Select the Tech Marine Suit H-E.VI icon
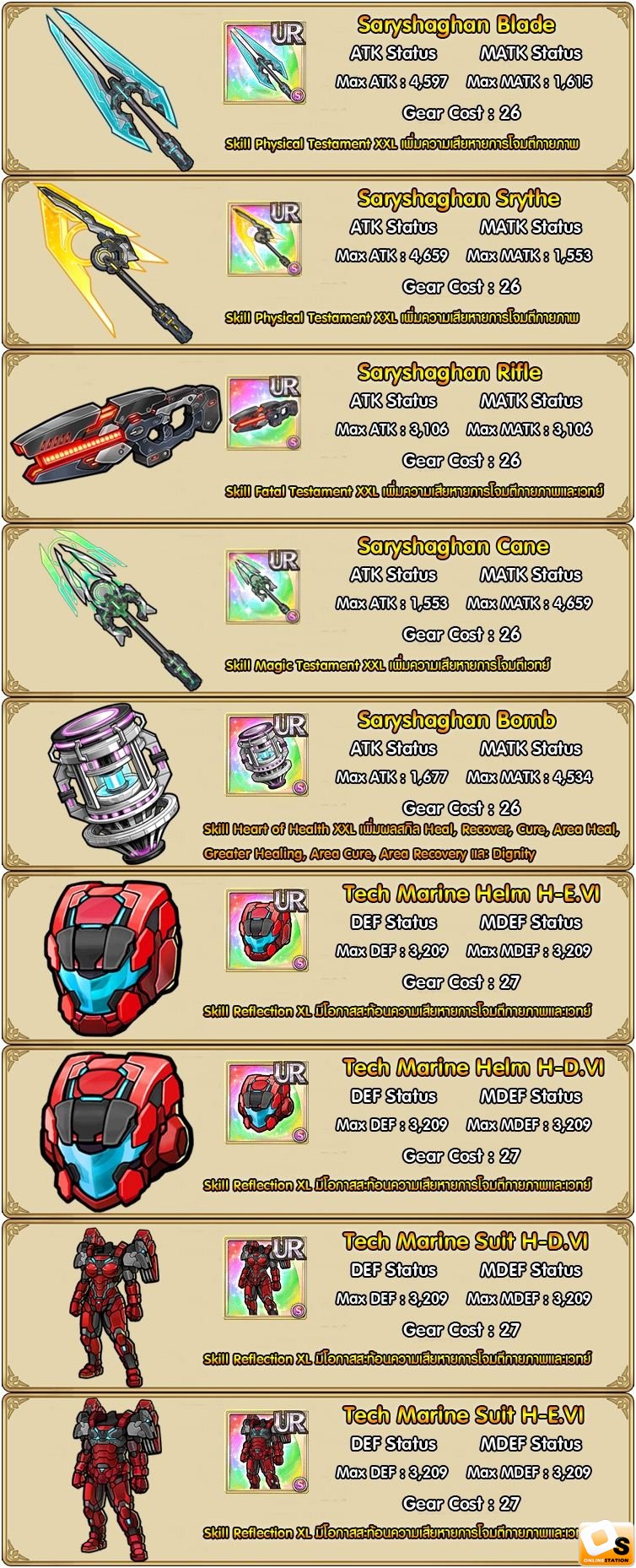Image resolution: width=636 pixels, height=1568 pixels. click(267, 1453)
